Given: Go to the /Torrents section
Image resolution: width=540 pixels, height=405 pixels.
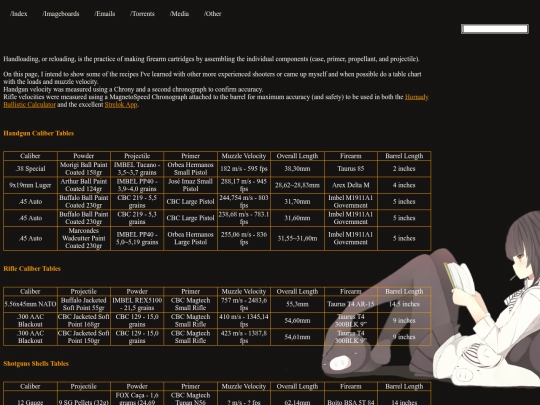Looking at the screenshot, I should point(142,14).
